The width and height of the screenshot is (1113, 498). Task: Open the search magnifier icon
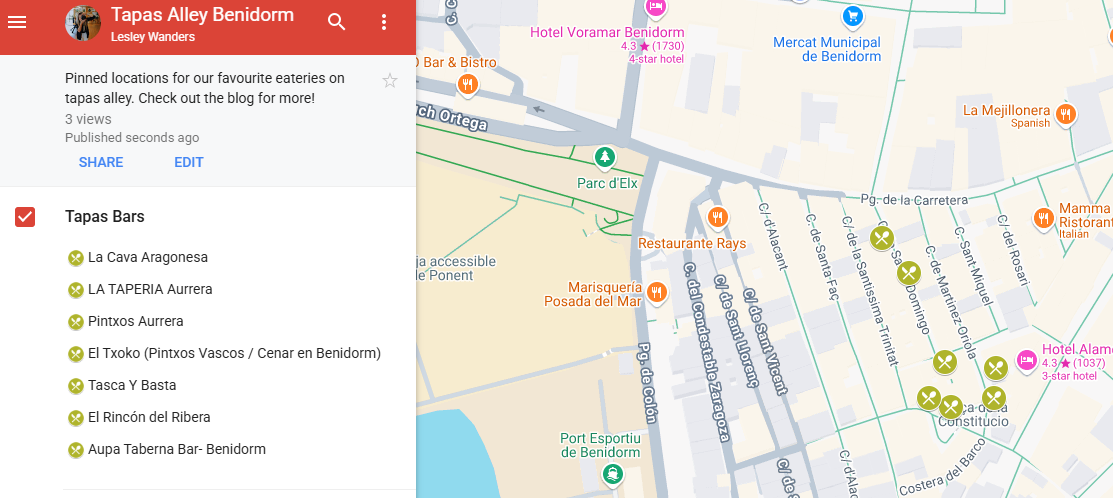coord(336,22)
